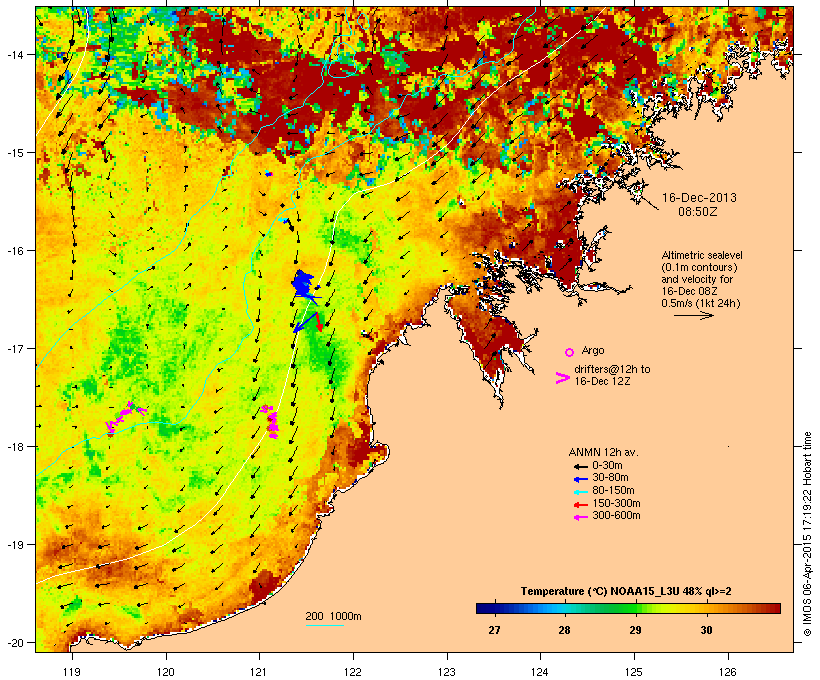Click the magenta drifter track near 119.5E
This screenshot has width=820, height=680.
(125, 417)
